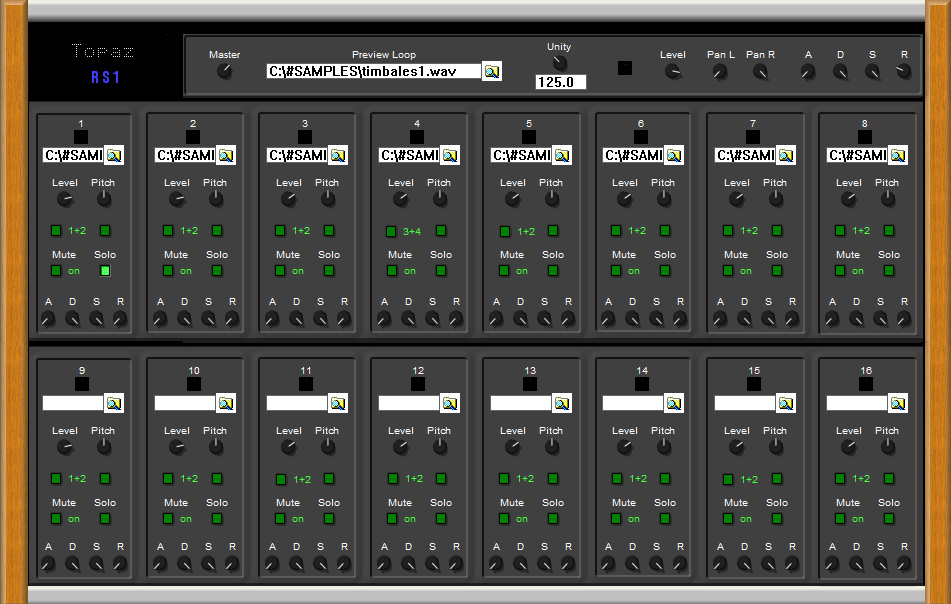Click green button right of 1+2 on pad 15
Viewport: 951px width, 604px height.
pos(777,478)
